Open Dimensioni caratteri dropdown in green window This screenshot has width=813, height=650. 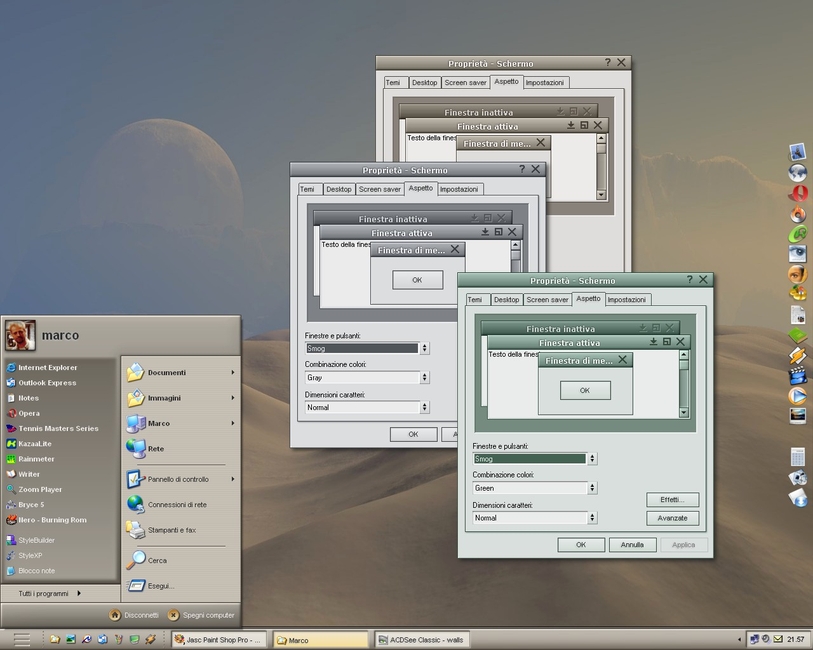592,518
